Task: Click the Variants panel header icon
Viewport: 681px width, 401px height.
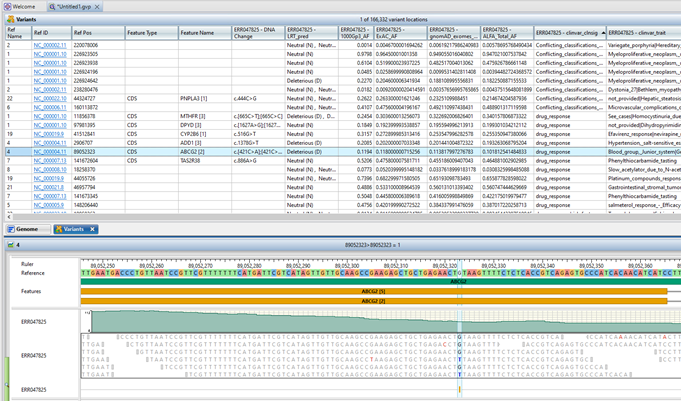Action: [9, 19]
